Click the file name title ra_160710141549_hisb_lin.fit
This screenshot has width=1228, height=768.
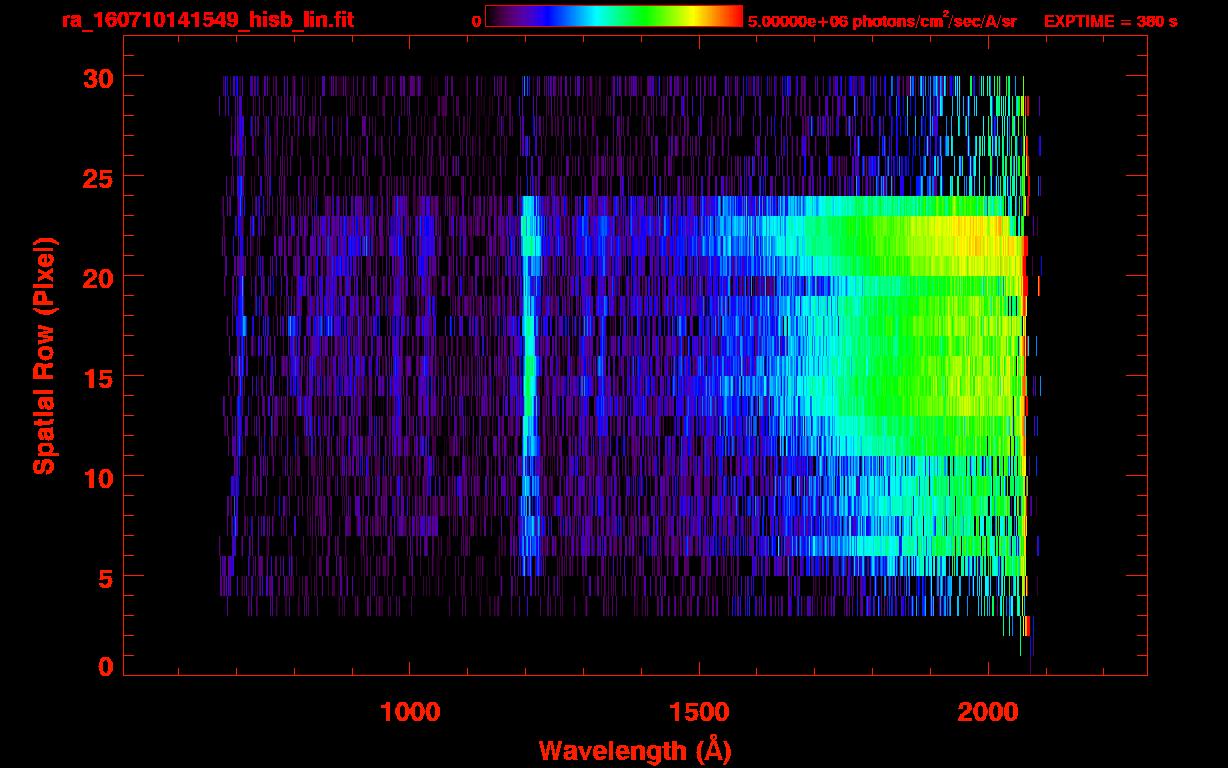(x=207, y=20)
